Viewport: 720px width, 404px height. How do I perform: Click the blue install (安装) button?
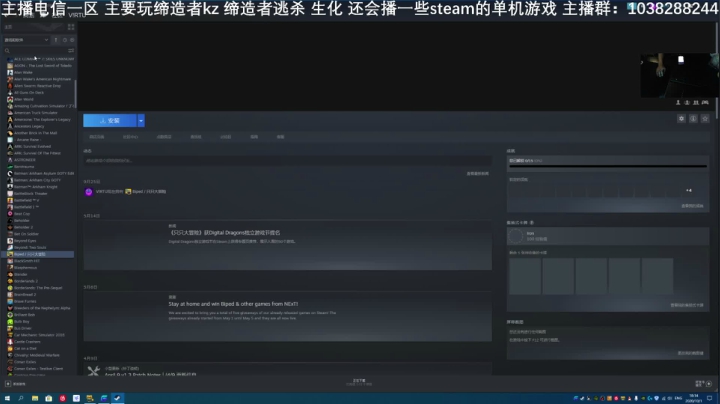(x=110, y=120)
